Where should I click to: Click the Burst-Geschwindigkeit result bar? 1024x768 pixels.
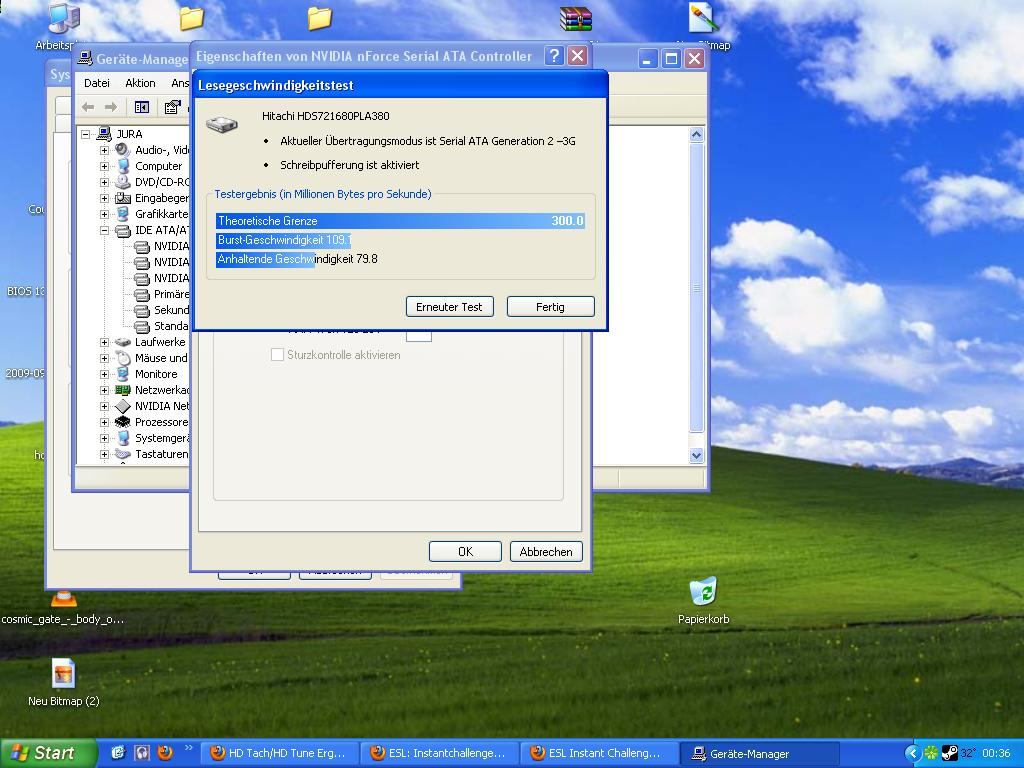283,240
